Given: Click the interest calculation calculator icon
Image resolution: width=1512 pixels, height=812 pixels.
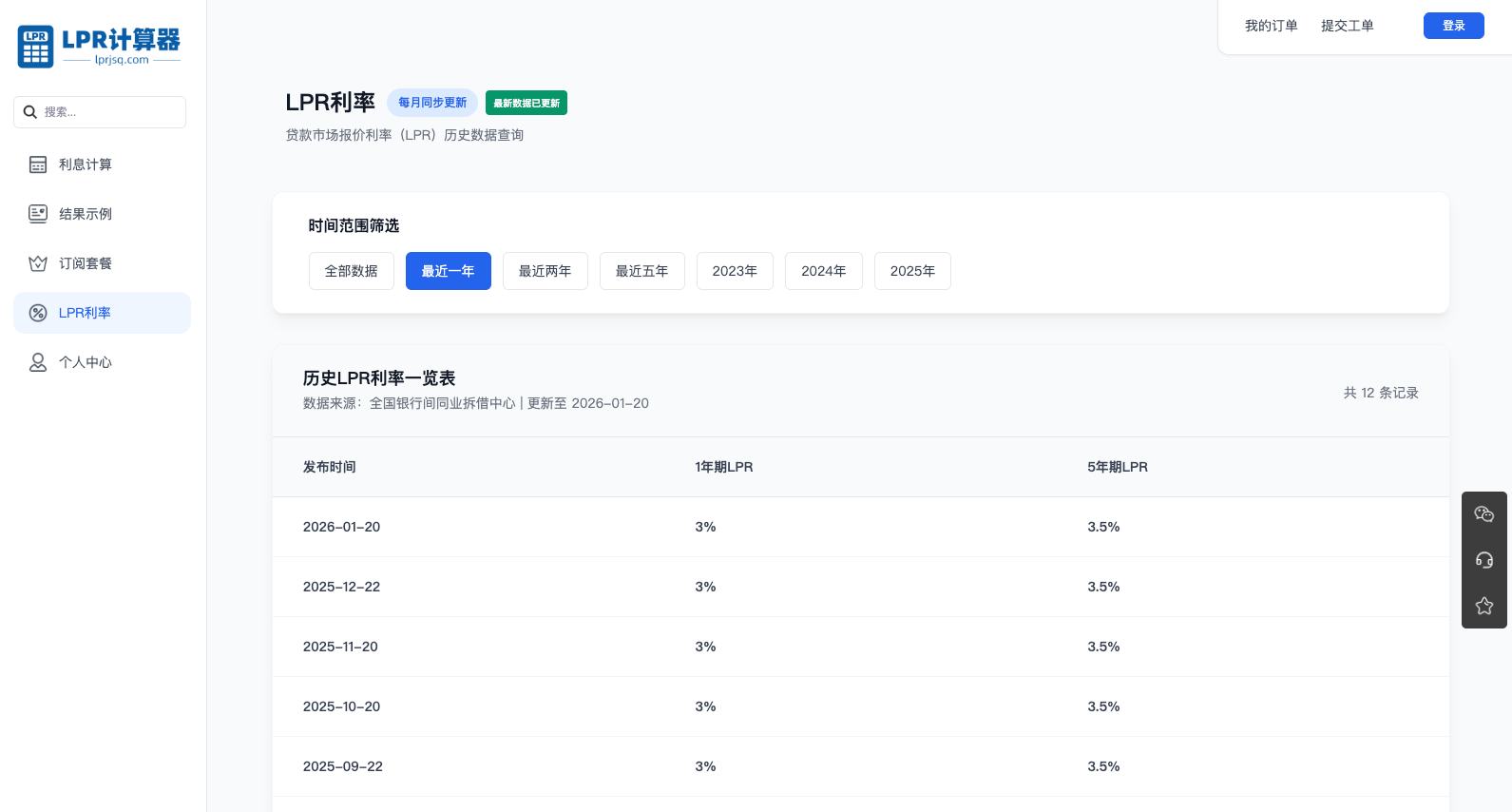Looking at the screenshot, I should coord(38,164).
